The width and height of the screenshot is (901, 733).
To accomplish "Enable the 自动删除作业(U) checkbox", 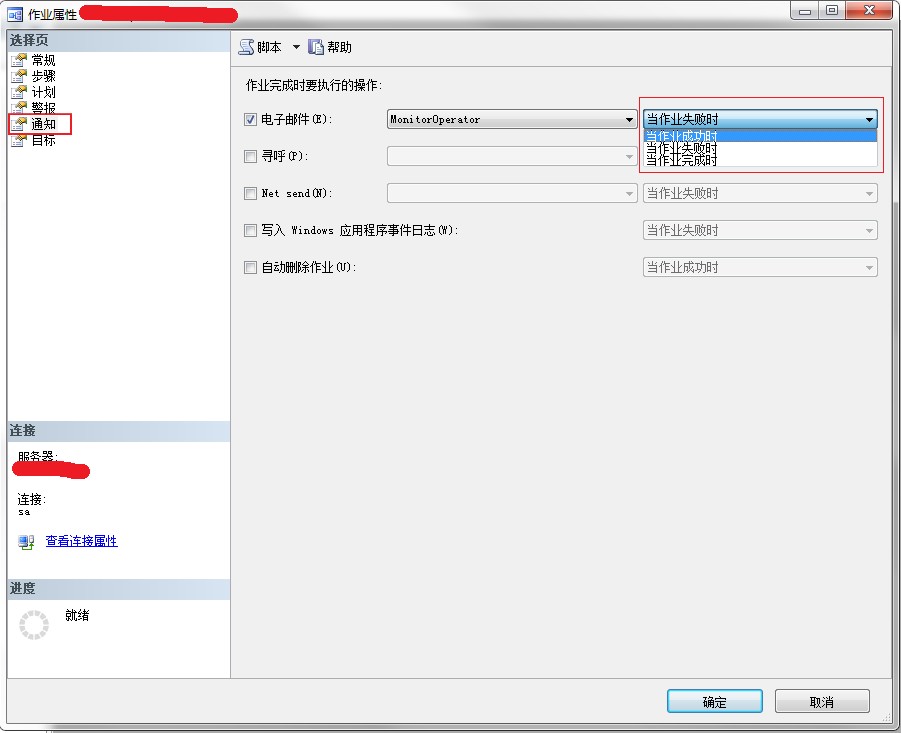I will pos(250,267).
